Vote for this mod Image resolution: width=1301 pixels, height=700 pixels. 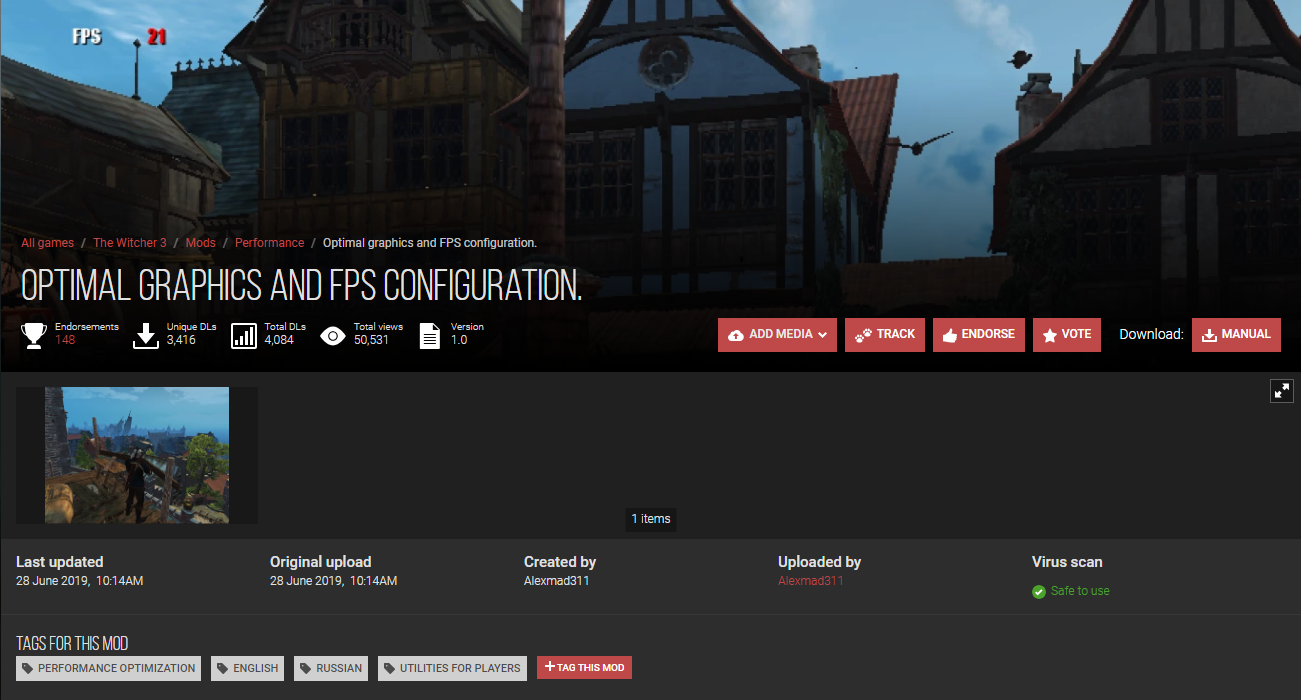click(1067, 335)
